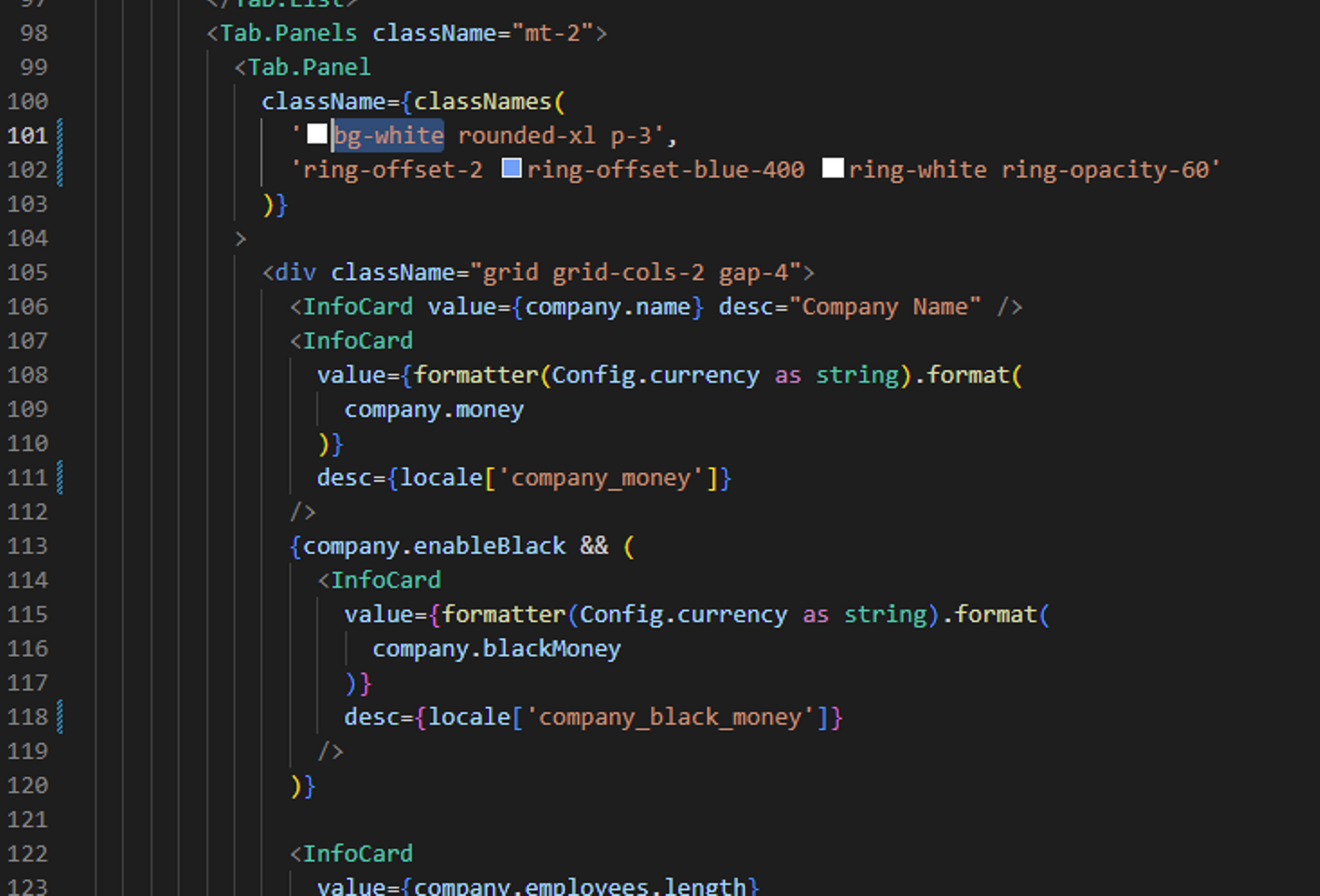The width and height of the screenshot is (1320, 896).
Task: Click line number 113 in gutter
Action: [27, 546]
